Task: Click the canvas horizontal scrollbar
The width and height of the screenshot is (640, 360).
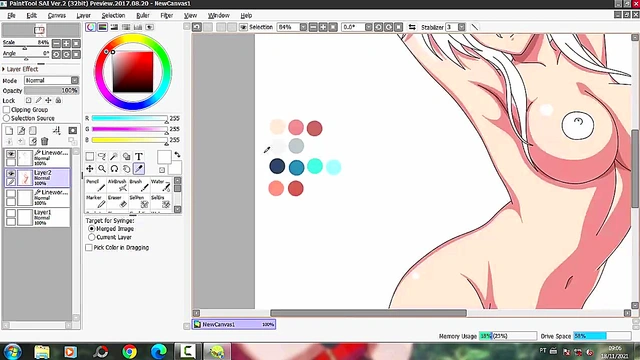Action: coord(368,313)
